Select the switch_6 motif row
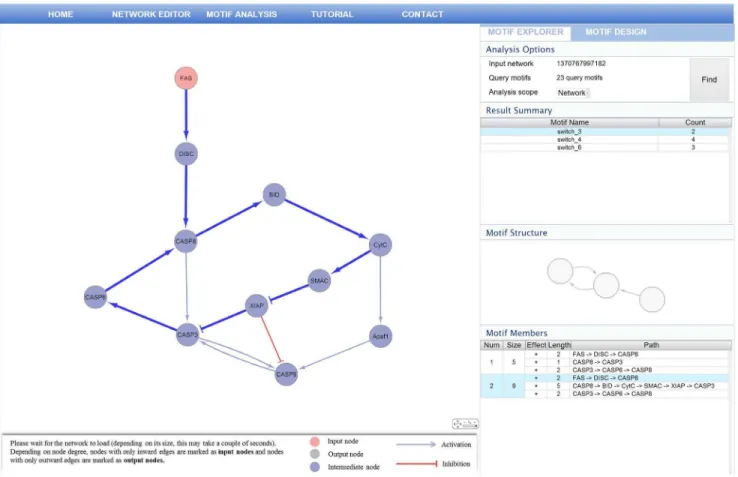 (604, 147)
